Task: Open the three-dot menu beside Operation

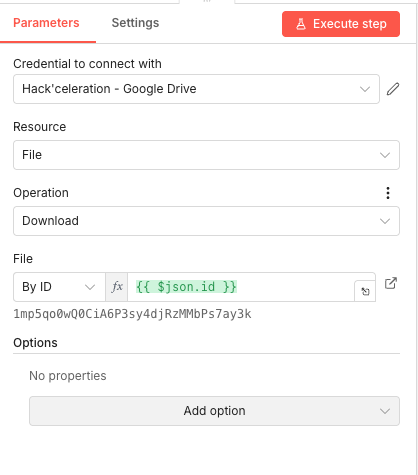Action: 388,193
